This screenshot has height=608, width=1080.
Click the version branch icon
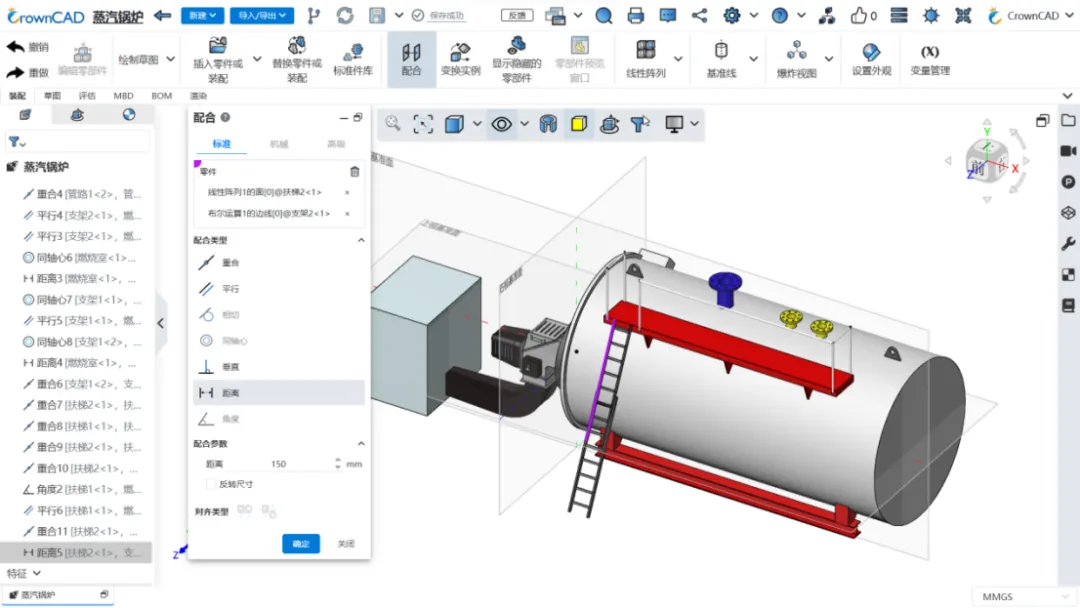pos(313,15)
